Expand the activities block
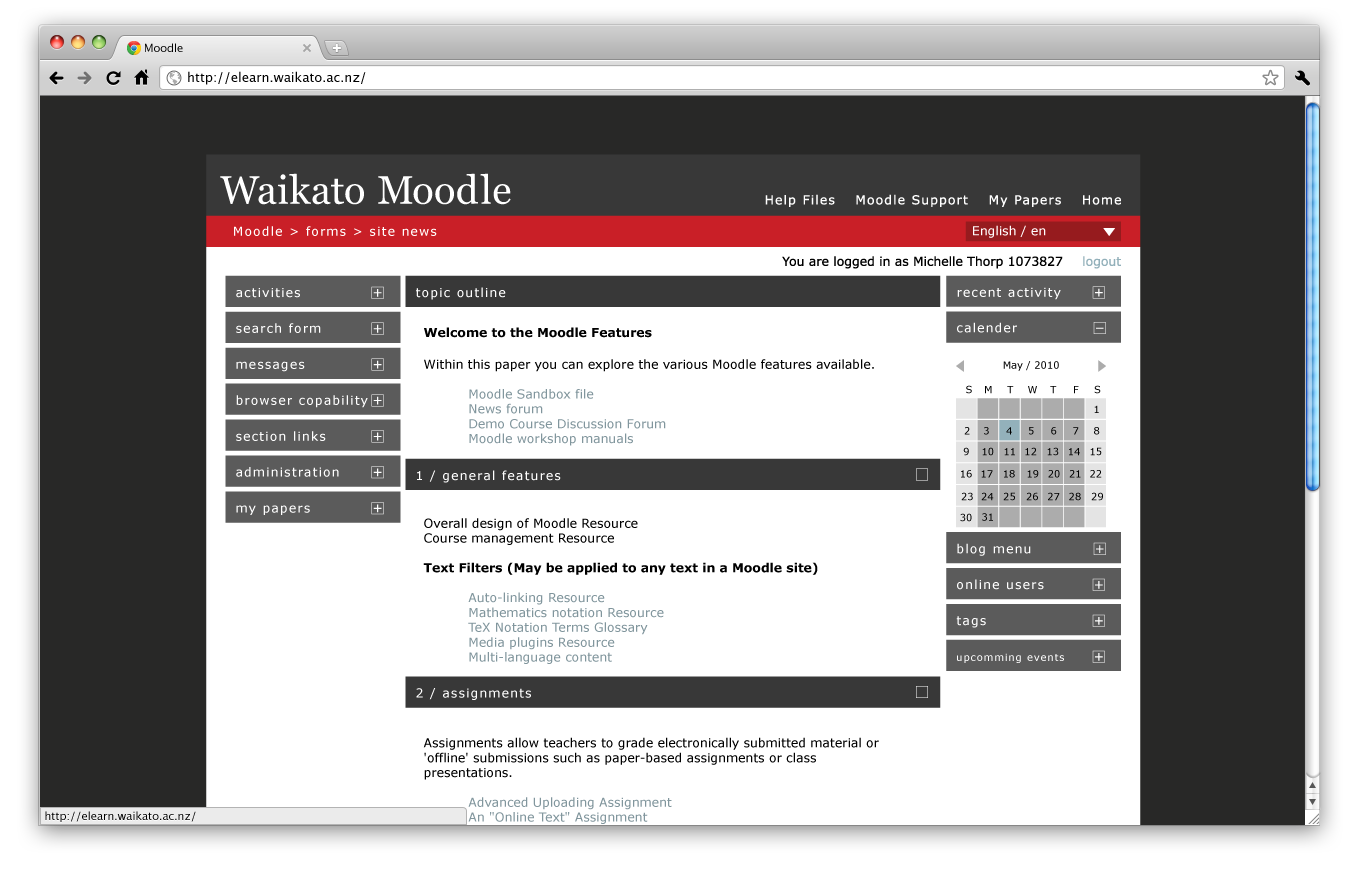Viewport: 1360px width, 880px height. 377,293
